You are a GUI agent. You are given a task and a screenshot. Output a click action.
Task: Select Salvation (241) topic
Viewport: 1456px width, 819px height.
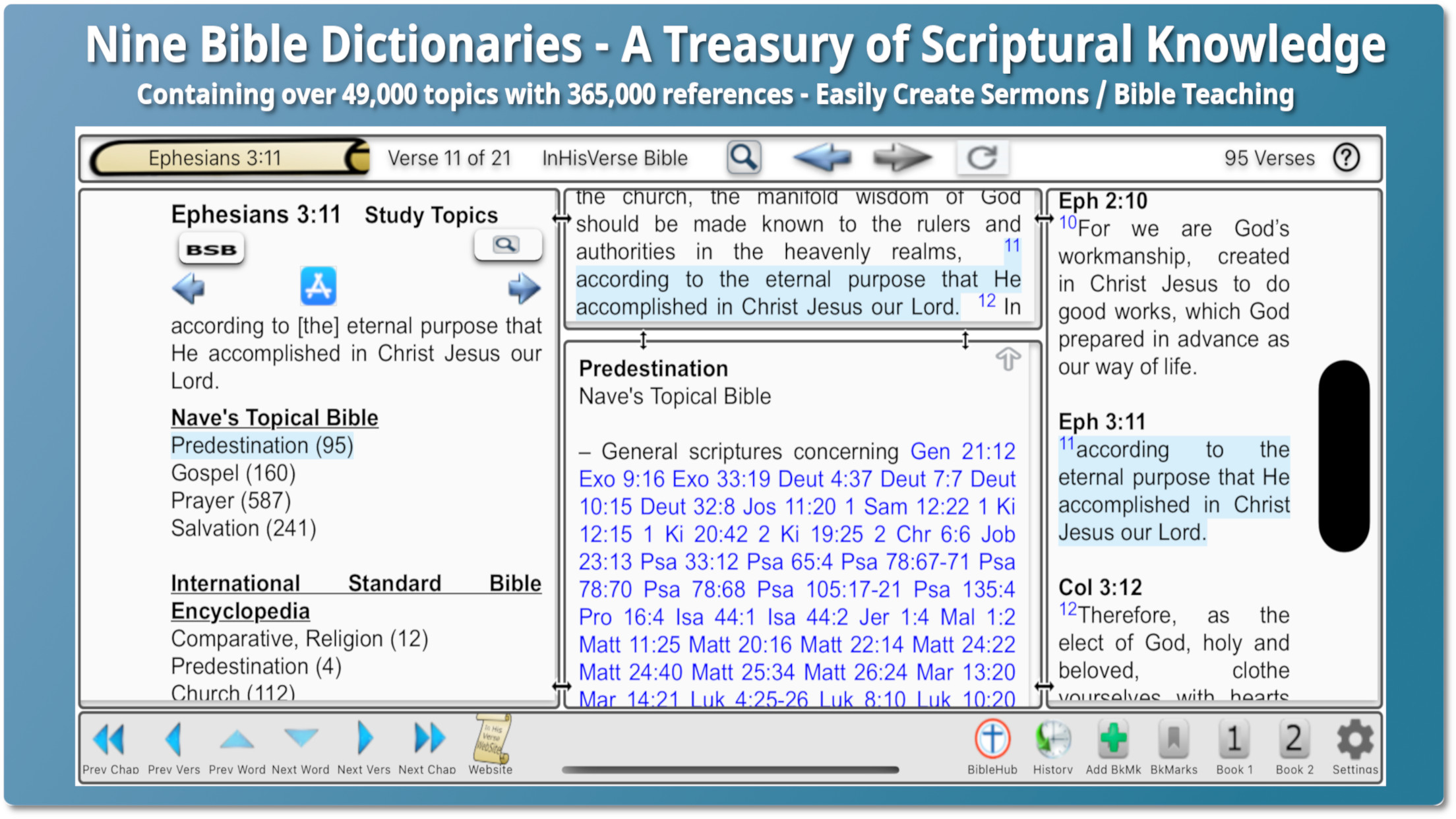[243, 529]
